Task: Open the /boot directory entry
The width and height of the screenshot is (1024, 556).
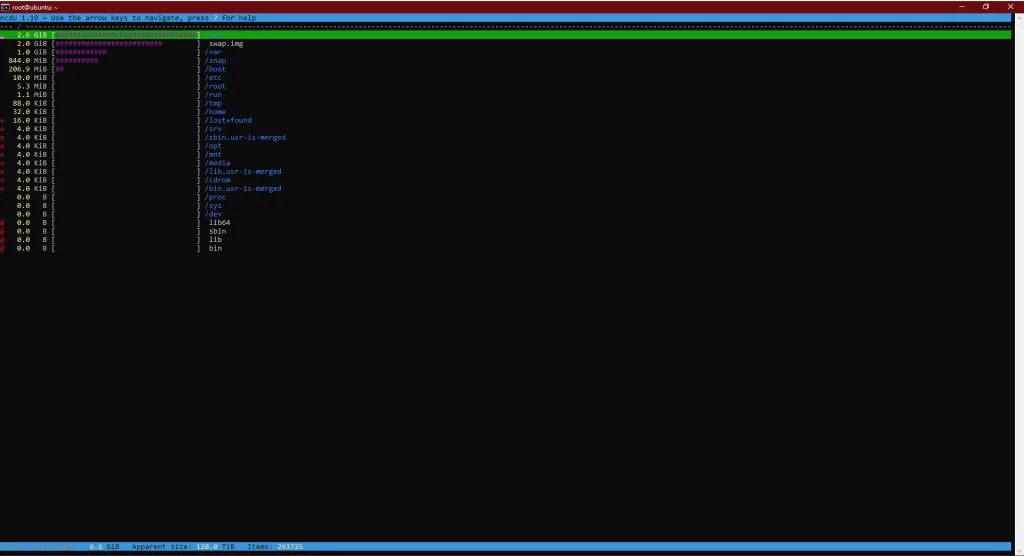Action: pyautogui.click(x=216, y=69)
